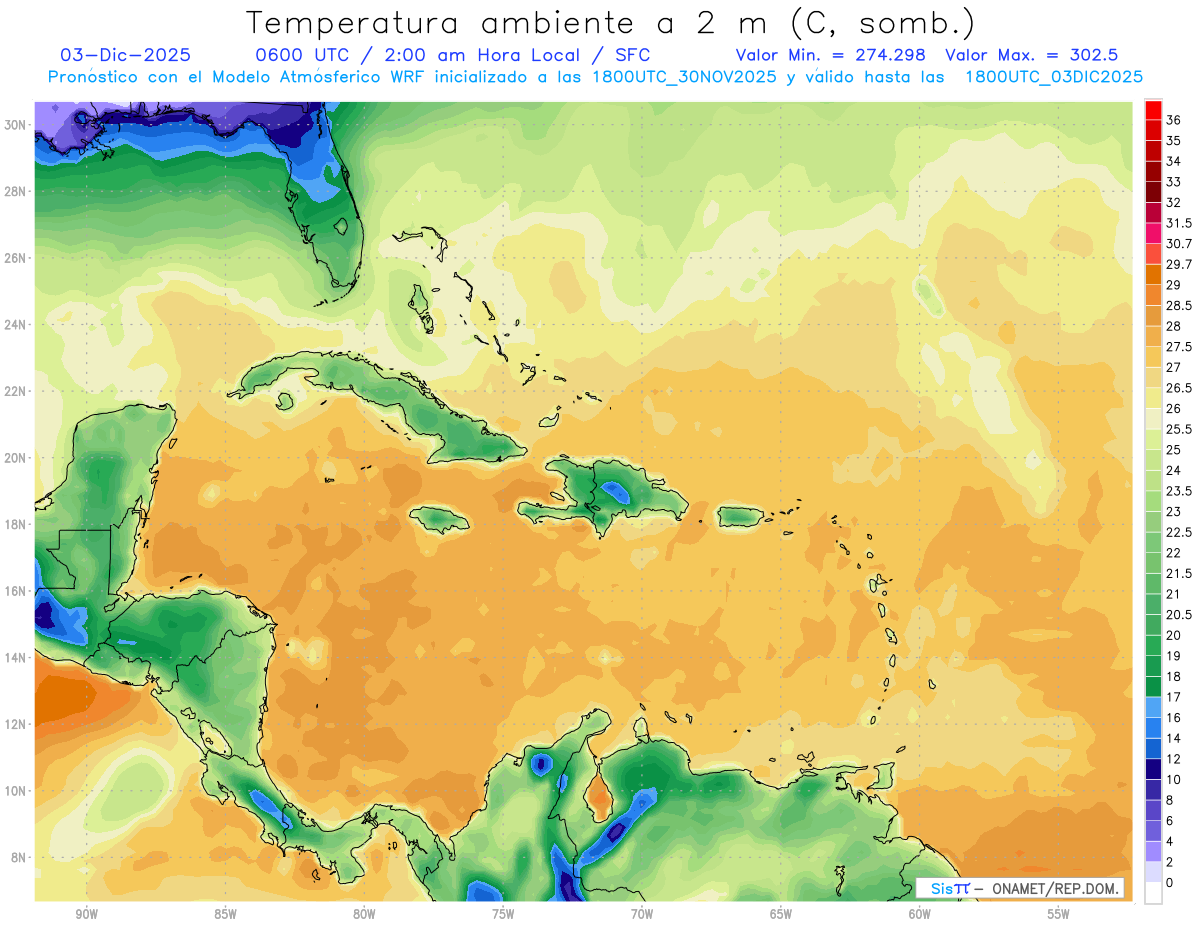The image size is (1200, 927).
Task: Click '0600 UTC / 2:00 am Hora Local / SFC'
Action: pos(453,55)
